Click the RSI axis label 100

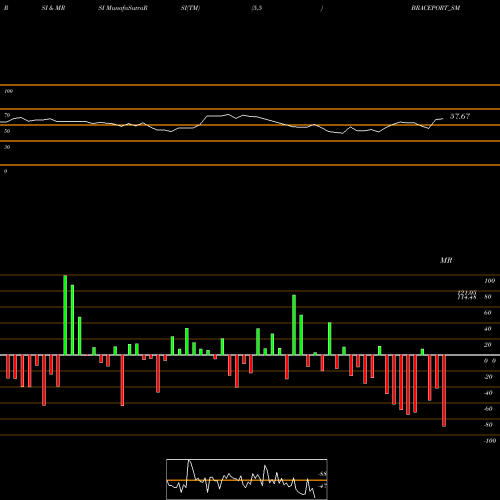pyautogui.click(x=8, y=91)
